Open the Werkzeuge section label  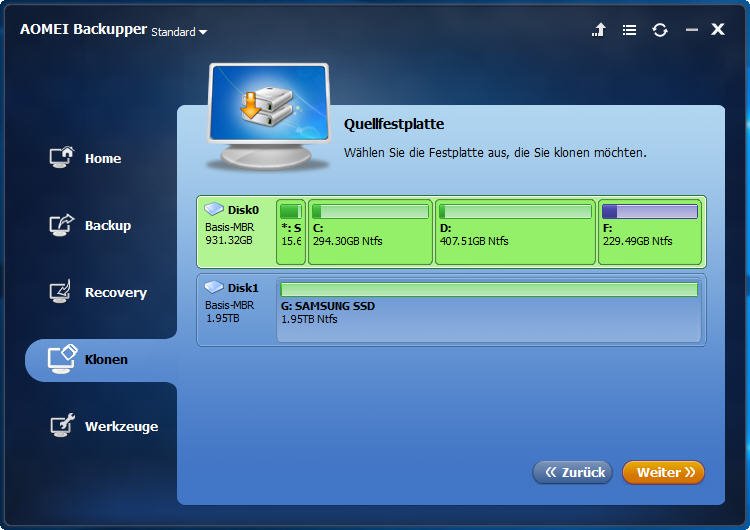121,426
